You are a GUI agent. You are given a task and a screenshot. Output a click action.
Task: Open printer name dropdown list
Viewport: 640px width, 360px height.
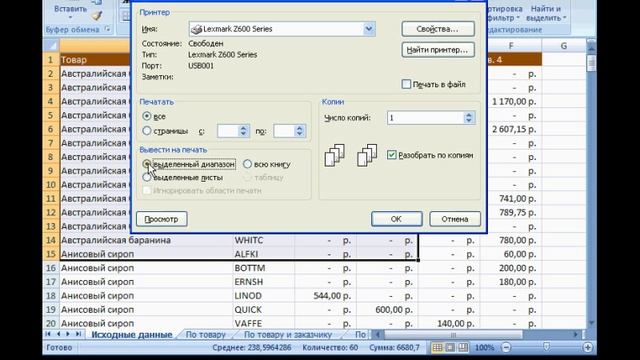point(369,29)
